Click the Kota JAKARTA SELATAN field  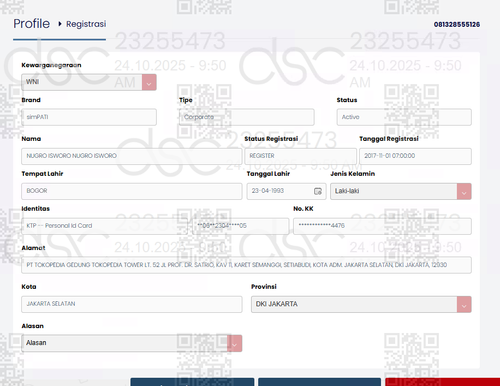[132, 304]
